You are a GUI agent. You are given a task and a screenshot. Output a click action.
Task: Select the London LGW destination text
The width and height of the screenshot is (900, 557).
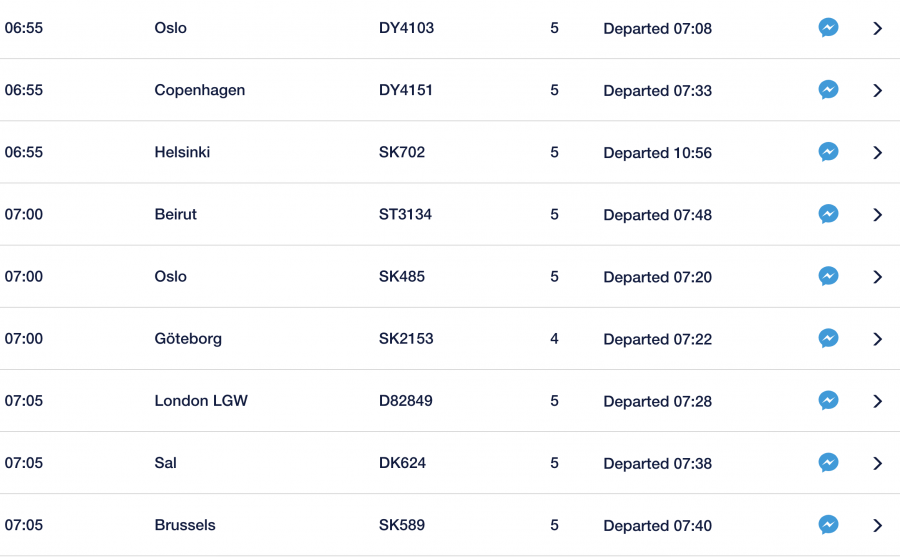pos(201,401)
